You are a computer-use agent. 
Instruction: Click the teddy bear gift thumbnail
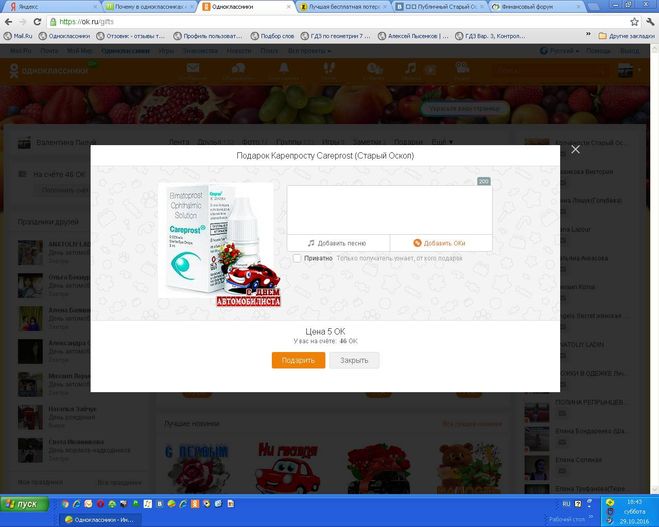(469, 467)
